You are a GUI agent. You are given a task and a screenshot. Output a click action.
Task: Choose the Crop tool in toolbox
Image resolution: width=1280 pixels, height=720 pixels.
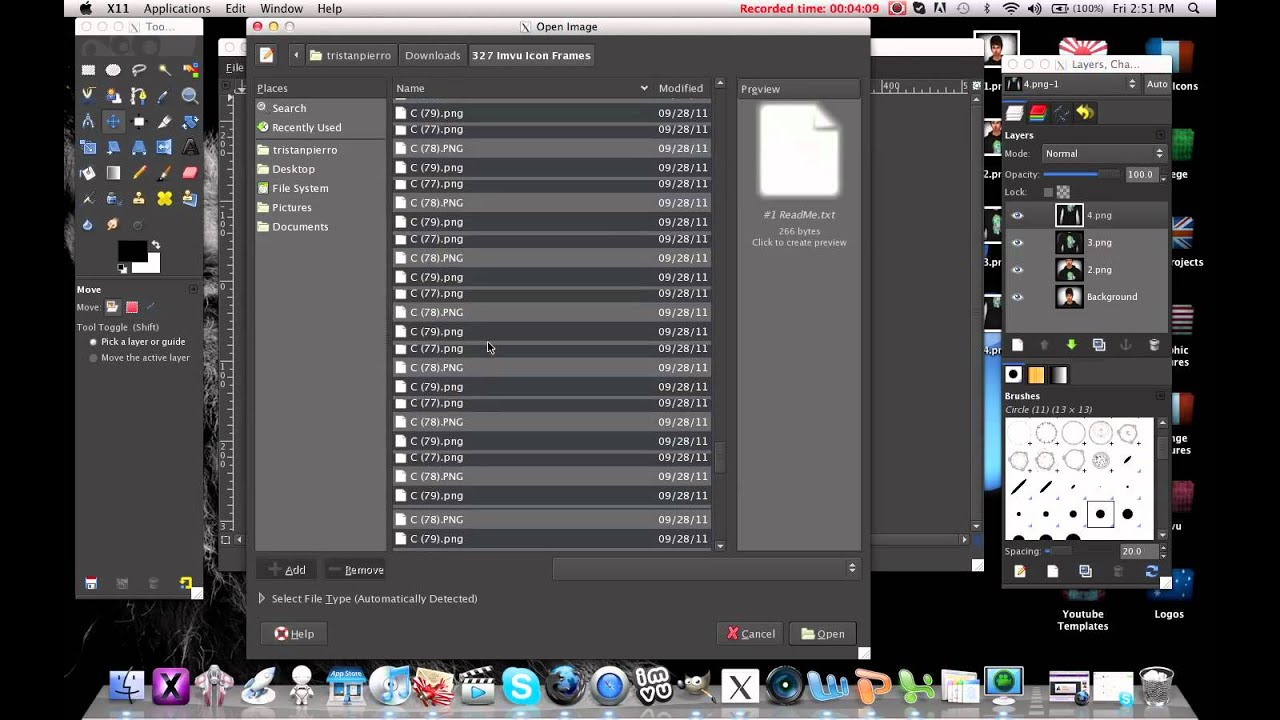(164, 122)
